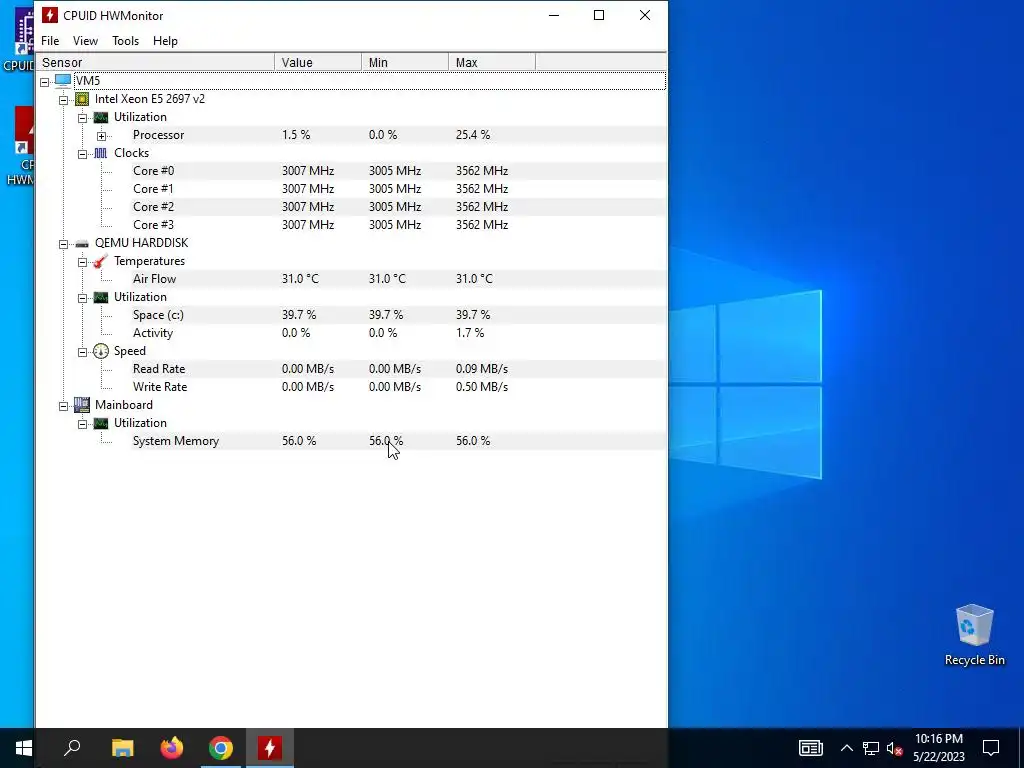Collapse the Mainboard node
This screenshot has height=768, width=1024.
(x=63, y=406)
